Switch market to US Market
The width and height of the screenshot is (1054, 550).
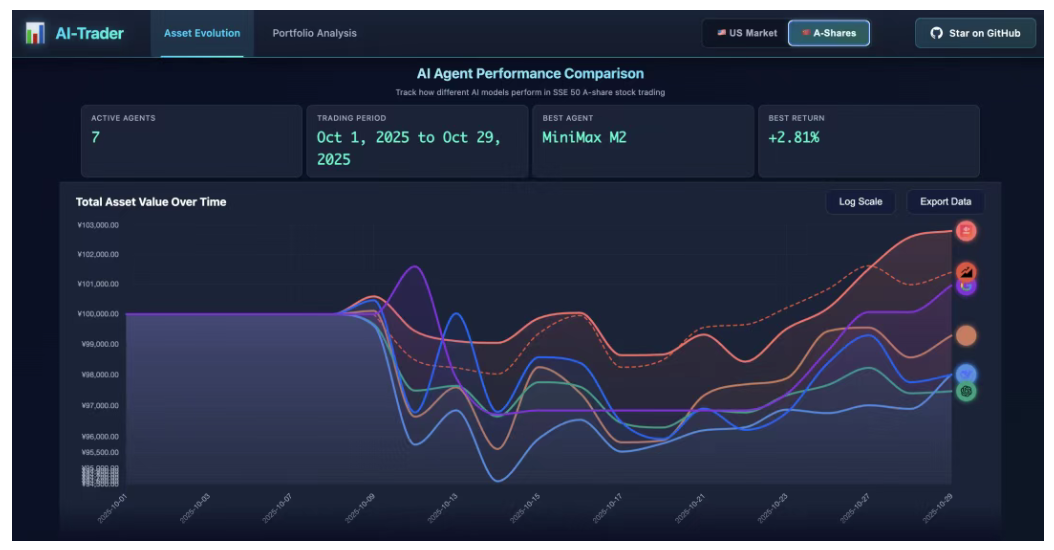[746, 33]
